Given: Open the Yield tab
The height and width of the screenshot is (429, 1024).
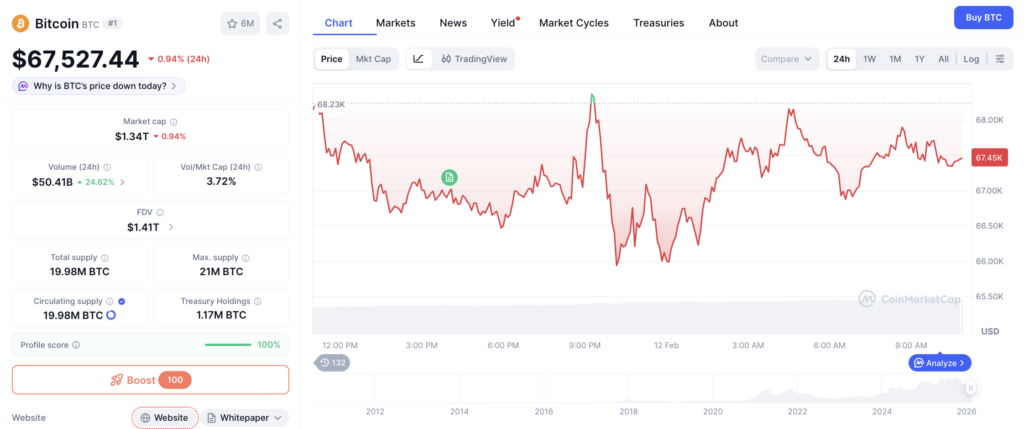Looking at the screenshot, I should [x=504, y=23].
